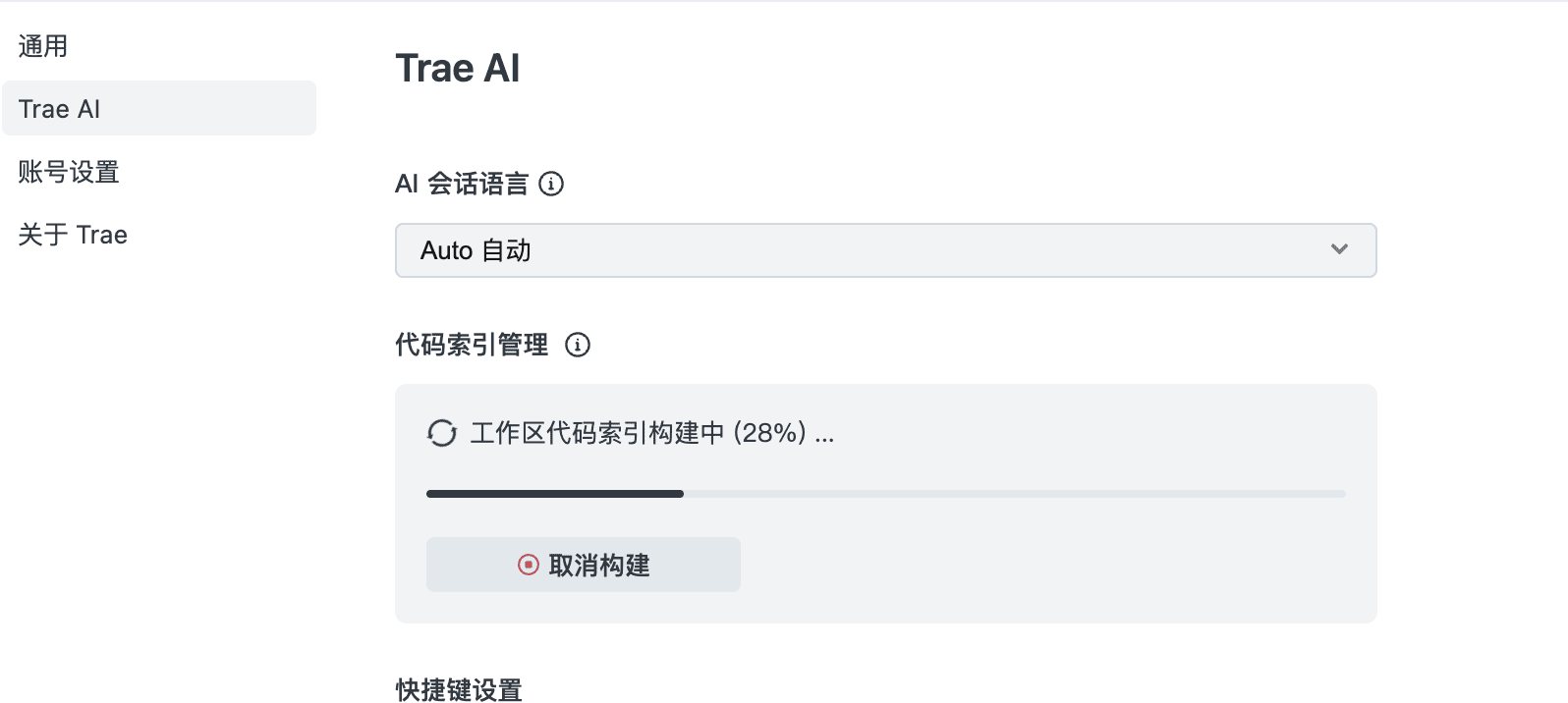The image size is (1568, 703).
Task: Click the 快捷键设置 section heading
Action: click(x=459, y=689)
